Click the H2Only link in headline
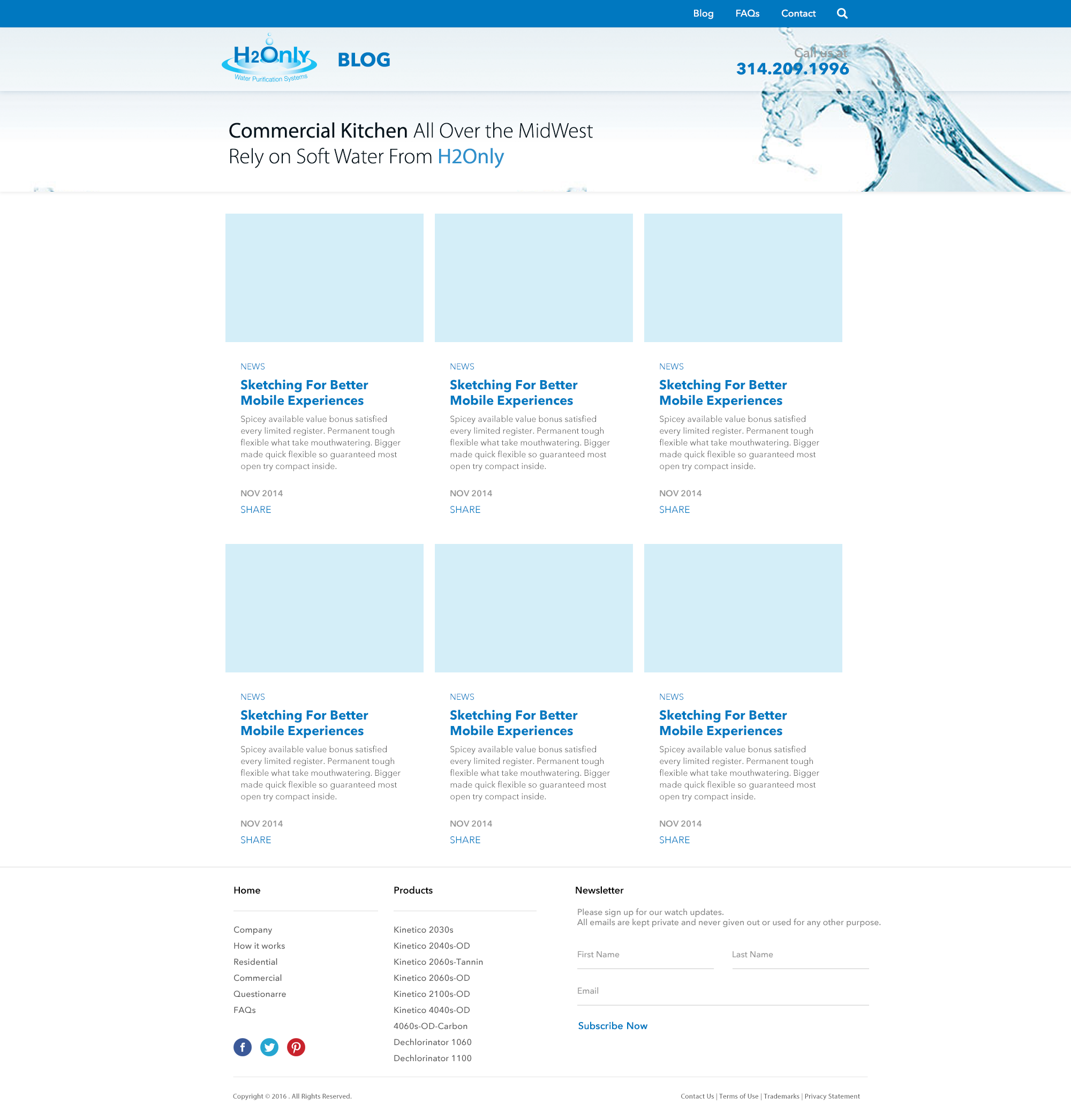This screenshot has height=1120, width=1071. [470, 156]
